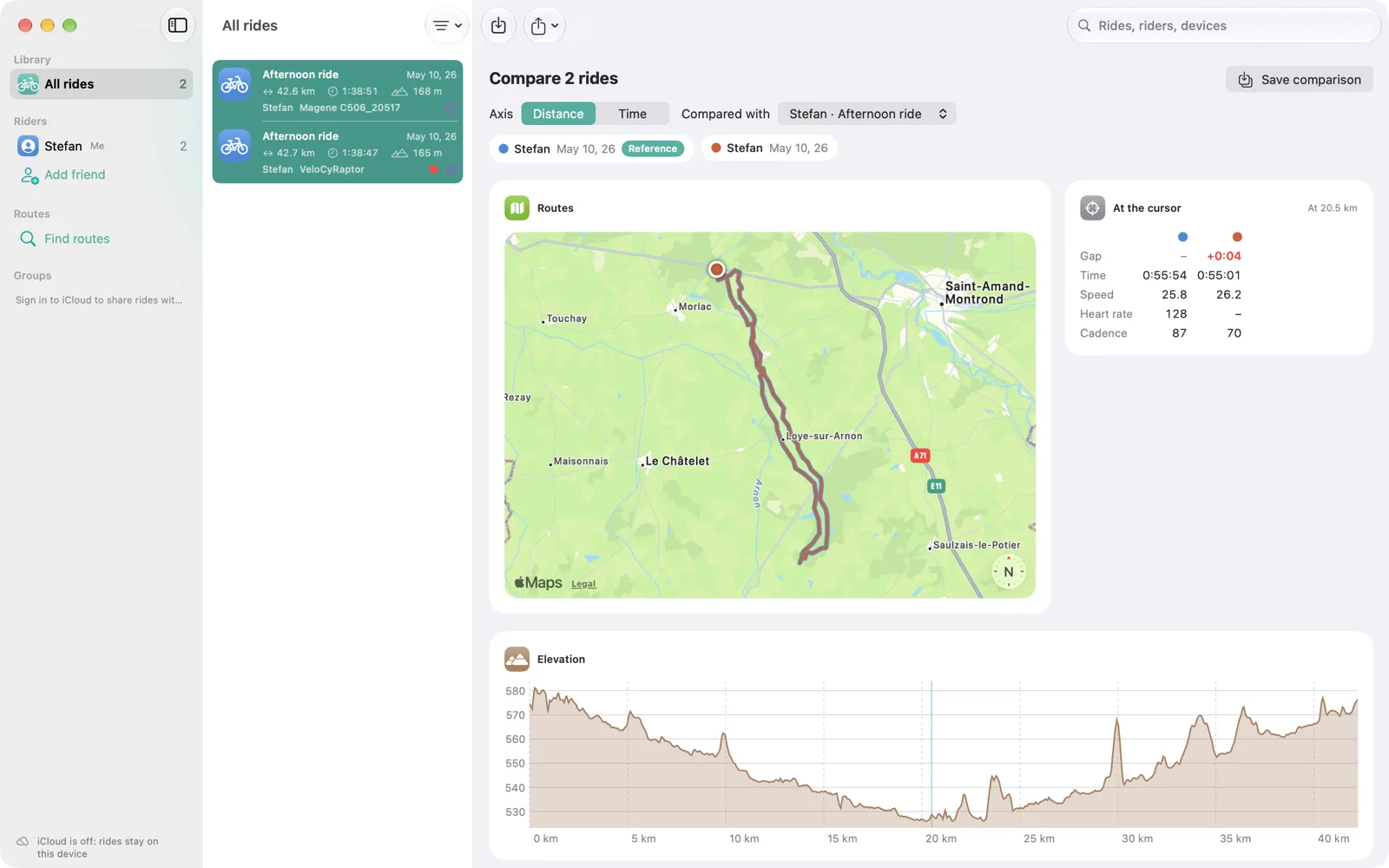Screen dimensions: 1389x868
Task: Click the A71 highway shield on map
Action: 920,456
